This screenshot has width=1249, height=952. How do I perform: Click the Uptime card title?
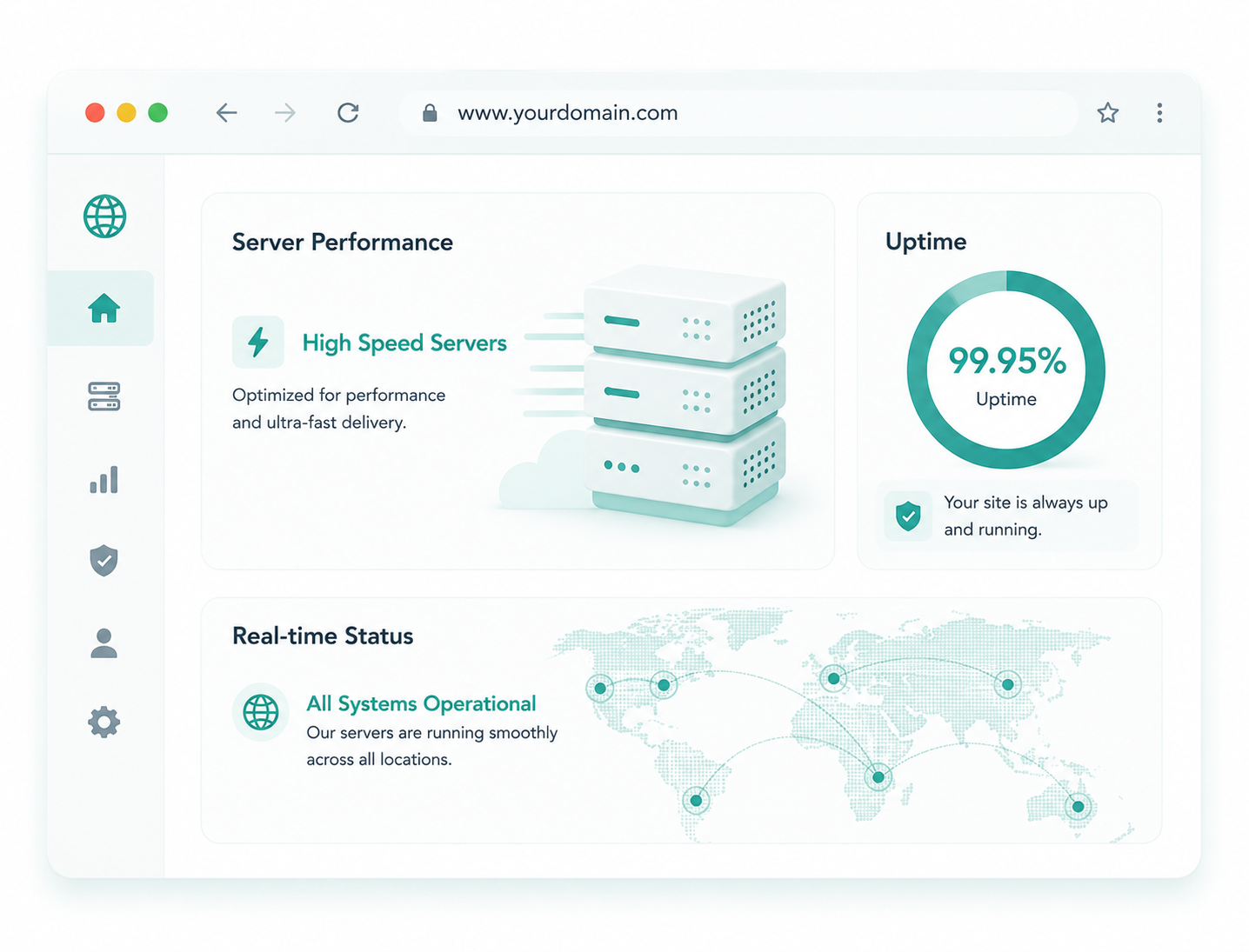[925, 242]
